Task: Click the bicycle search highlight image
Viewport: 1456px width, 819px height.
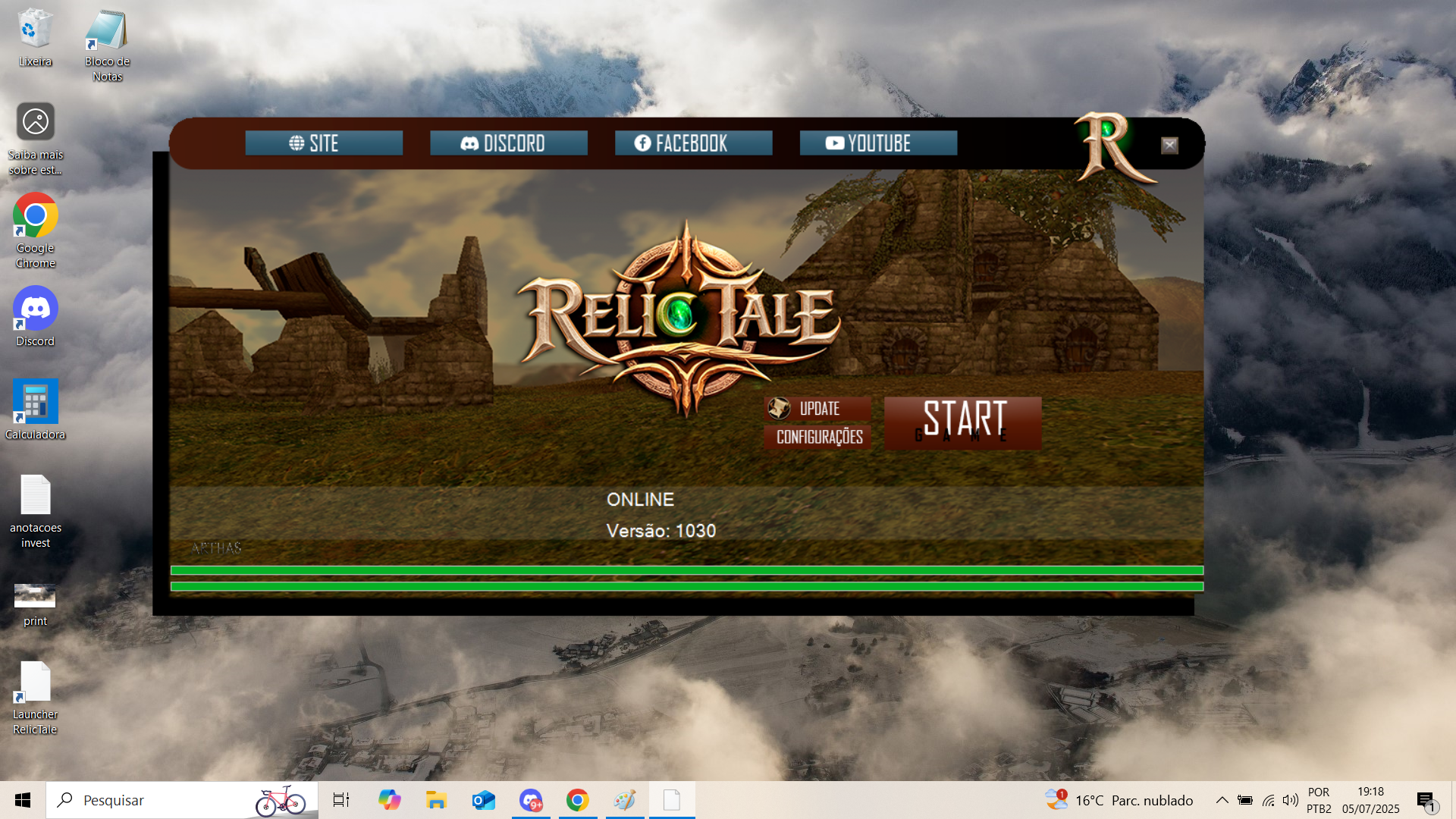Action: tap(281, 801)
